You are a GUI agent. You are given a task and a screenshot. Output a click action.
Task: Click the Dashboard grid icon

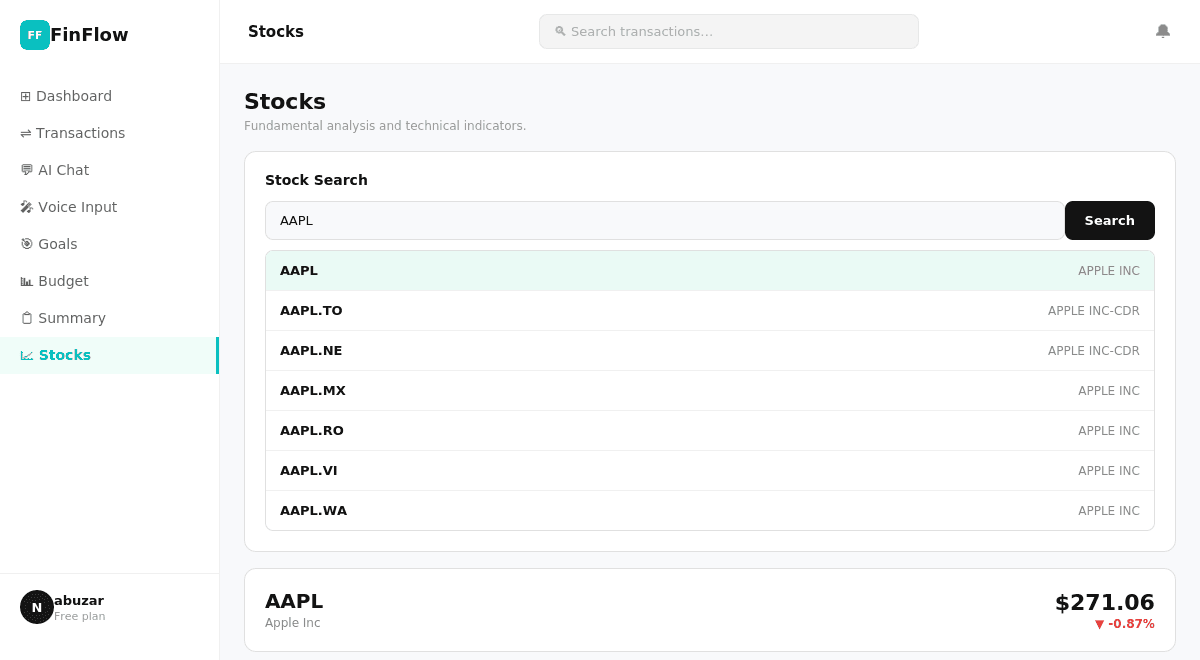pos(26,96)
